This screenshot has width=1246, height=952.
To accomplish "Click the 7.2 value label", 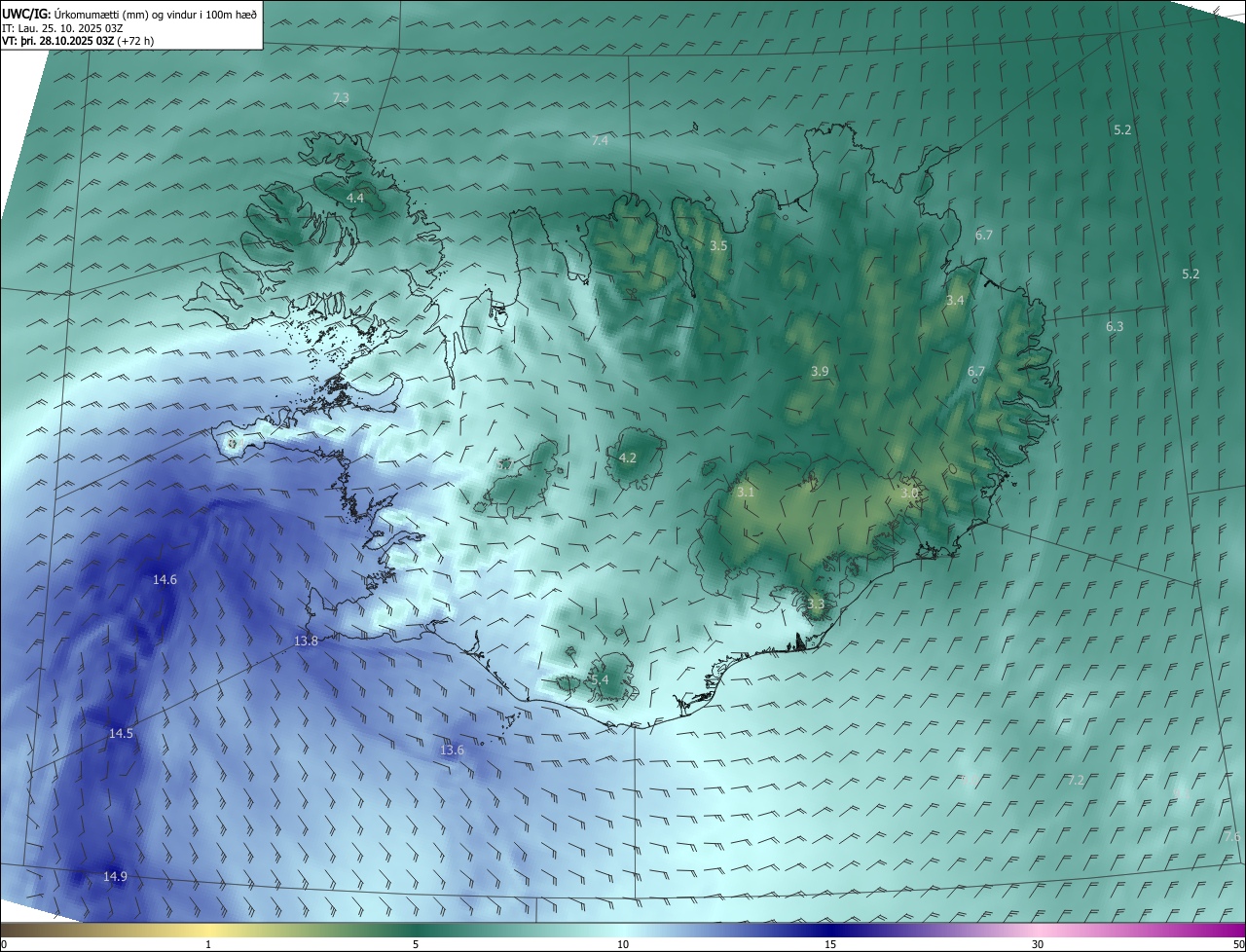I will [x=1076, y=781].
